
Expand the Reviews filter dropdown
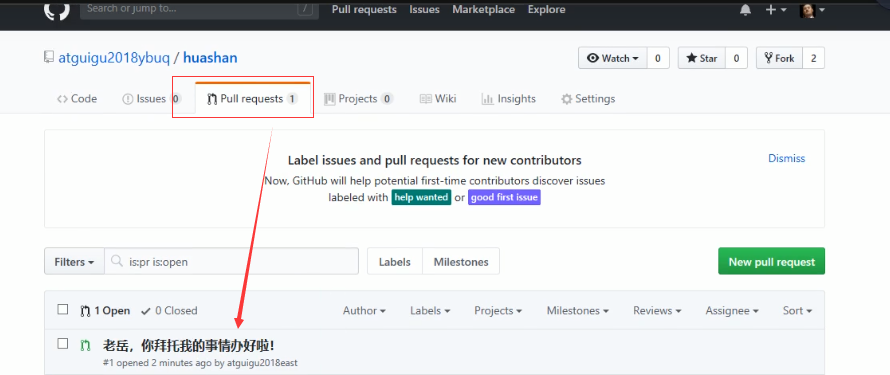[657, 310]
